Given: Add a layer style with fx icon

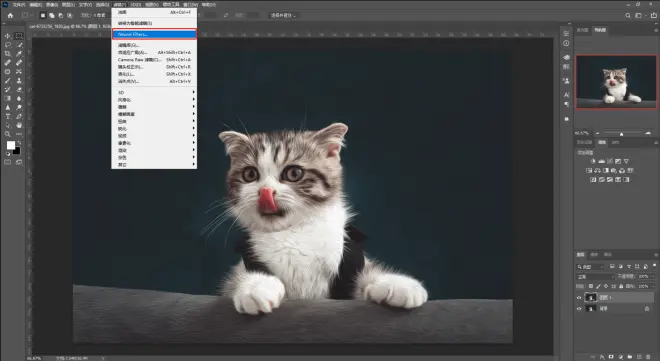Looking at the screenshot, I should click(602, 356).
